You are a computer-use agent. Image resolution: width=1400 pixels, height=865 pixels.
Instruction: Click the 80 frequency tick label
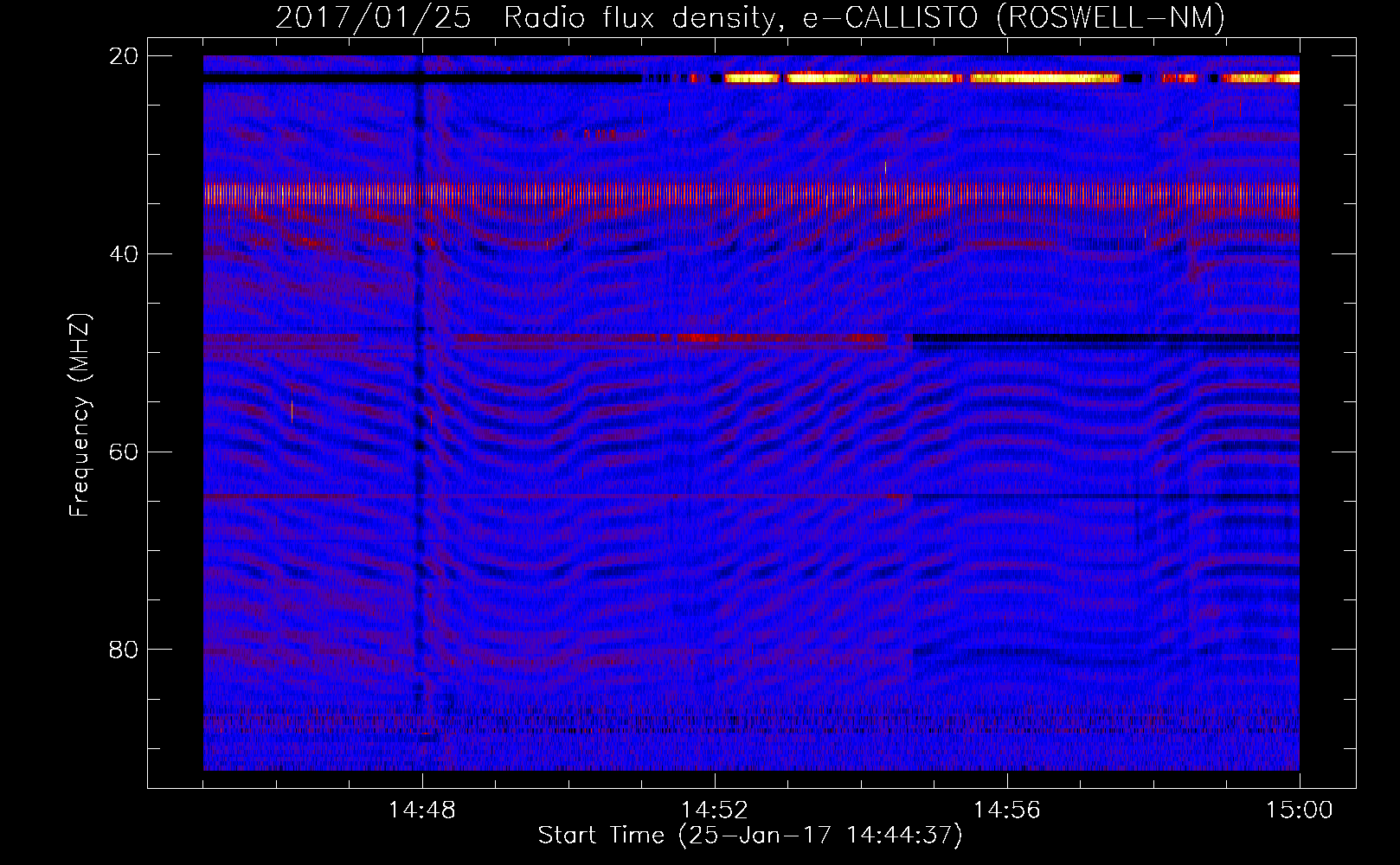pos(124,650)
